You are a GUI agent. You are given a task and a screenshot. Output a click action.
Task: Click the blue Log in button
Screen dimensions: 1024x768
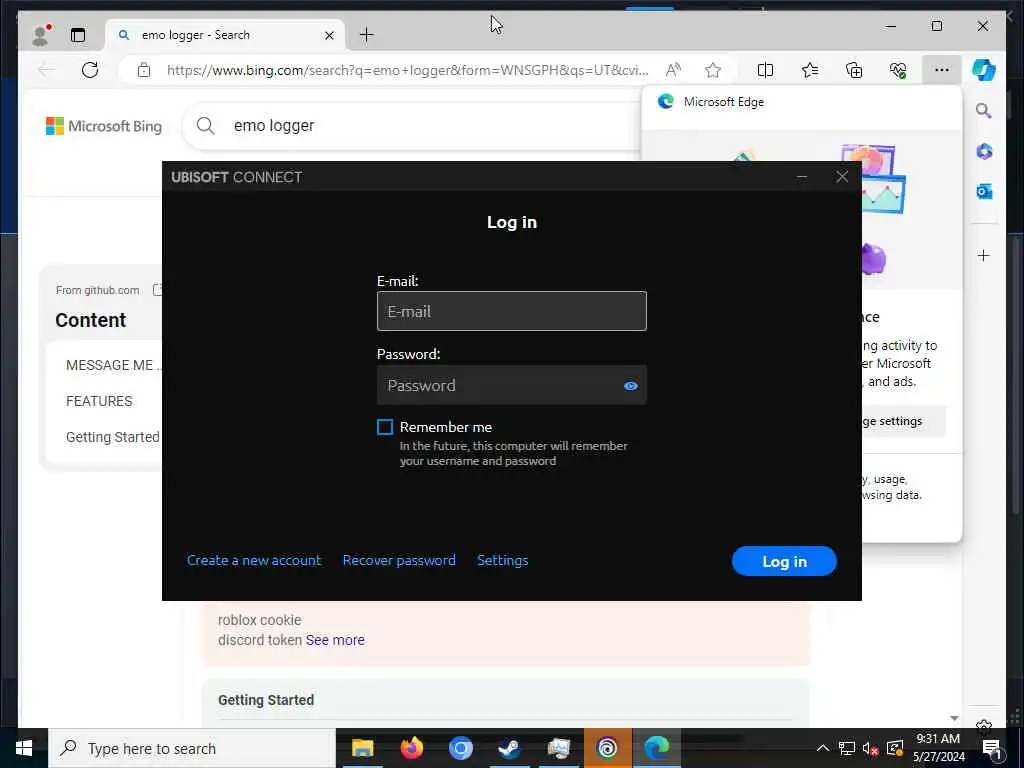784,561
